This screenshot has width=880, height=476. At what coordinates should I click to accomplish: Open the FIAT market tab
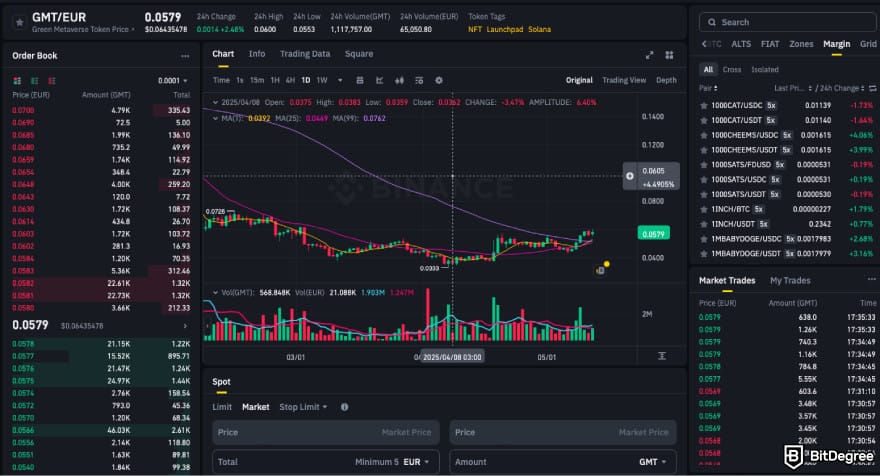tap(769, 44)
